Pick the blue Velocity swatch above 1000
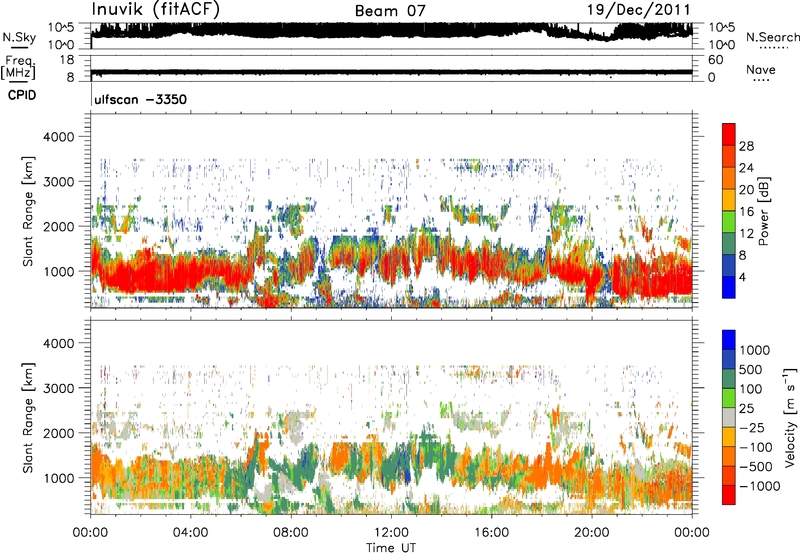Viewport: 800px width, 554px height. (729, 340)
